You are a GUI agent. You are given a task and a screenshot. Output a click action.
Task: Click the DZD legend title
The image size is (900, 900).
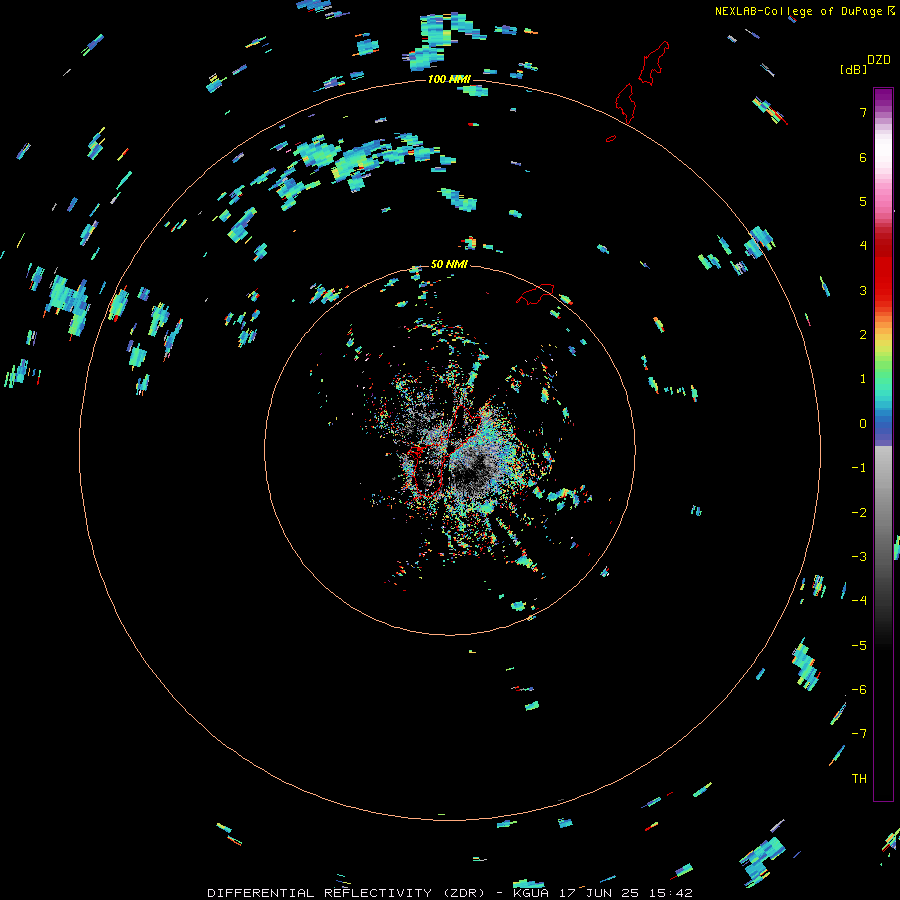(x=879, y=60)
